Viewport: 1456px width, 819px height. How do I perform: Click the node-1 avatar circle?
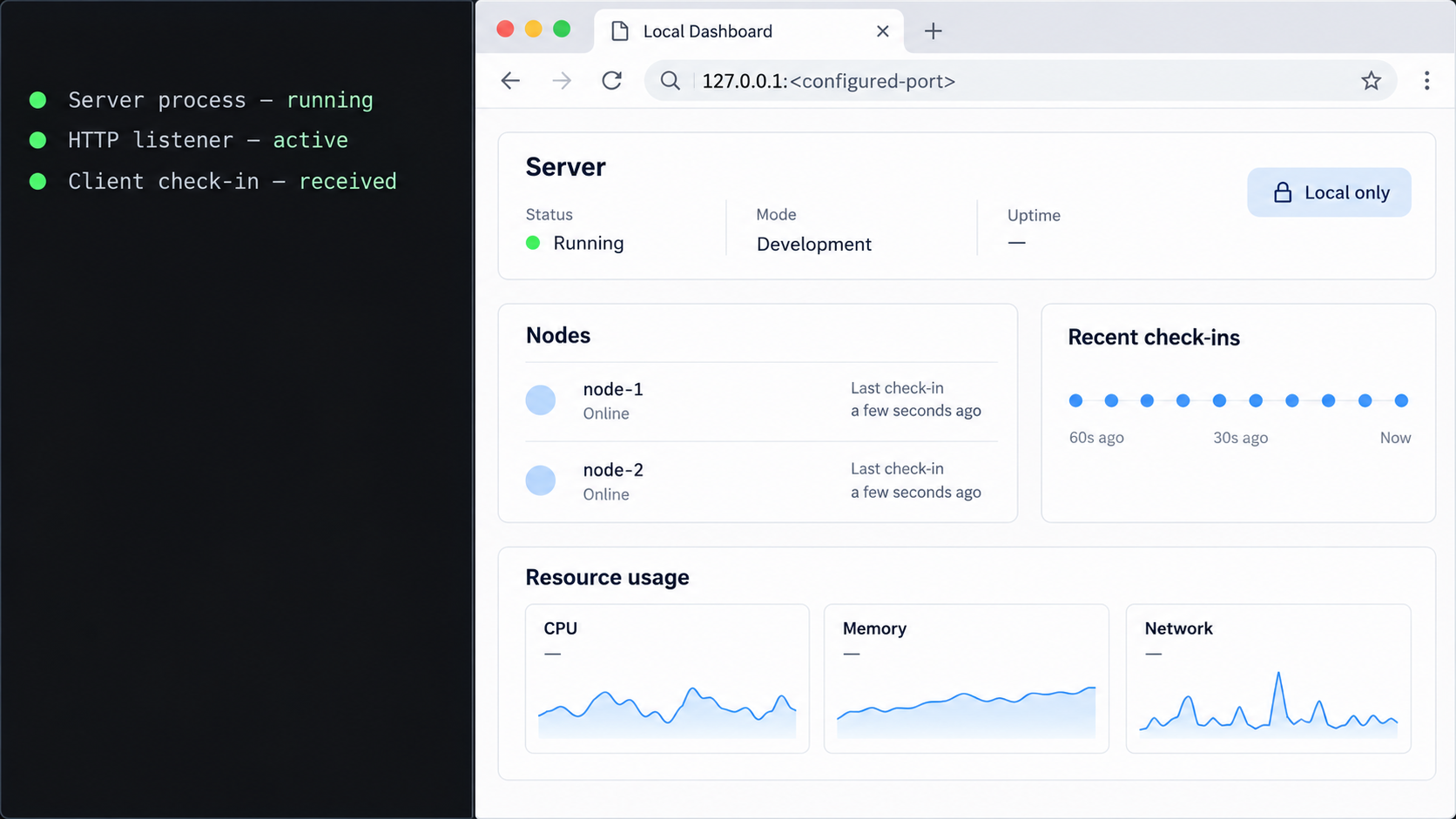(541, 400)
